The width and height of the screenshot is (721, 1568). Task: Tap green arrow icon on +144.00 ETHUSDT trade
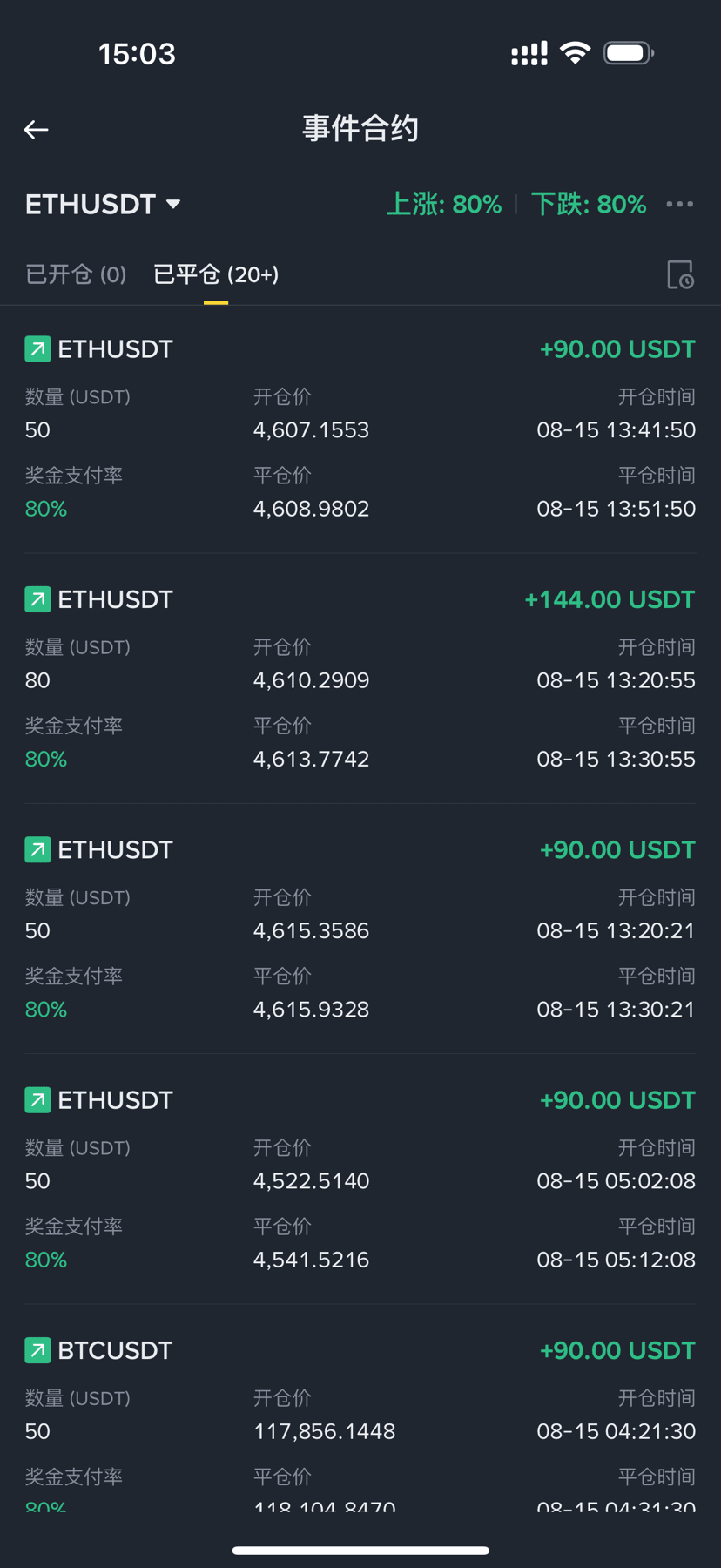pos(37,599)
